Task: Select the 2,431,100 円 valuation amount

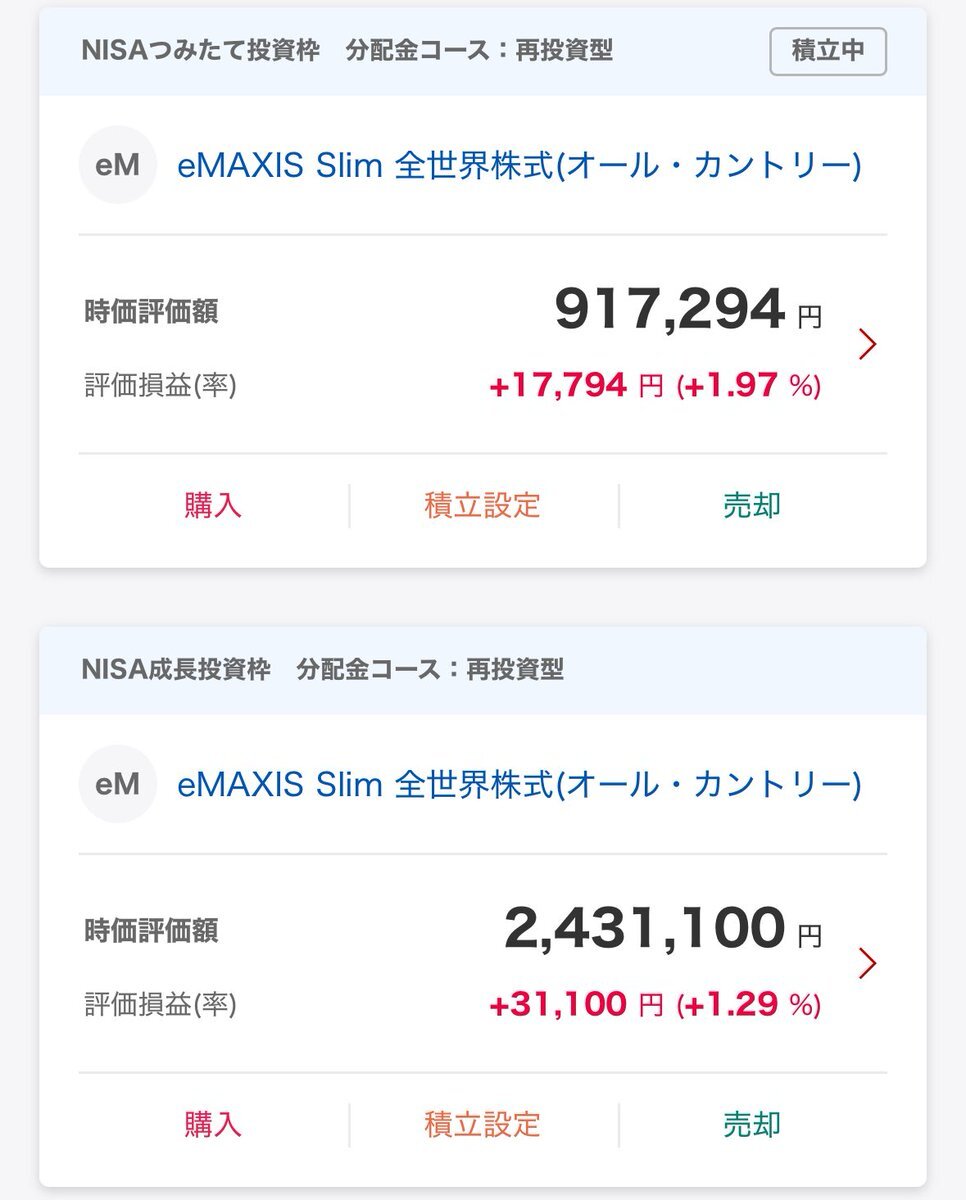Action: point(663,929)
